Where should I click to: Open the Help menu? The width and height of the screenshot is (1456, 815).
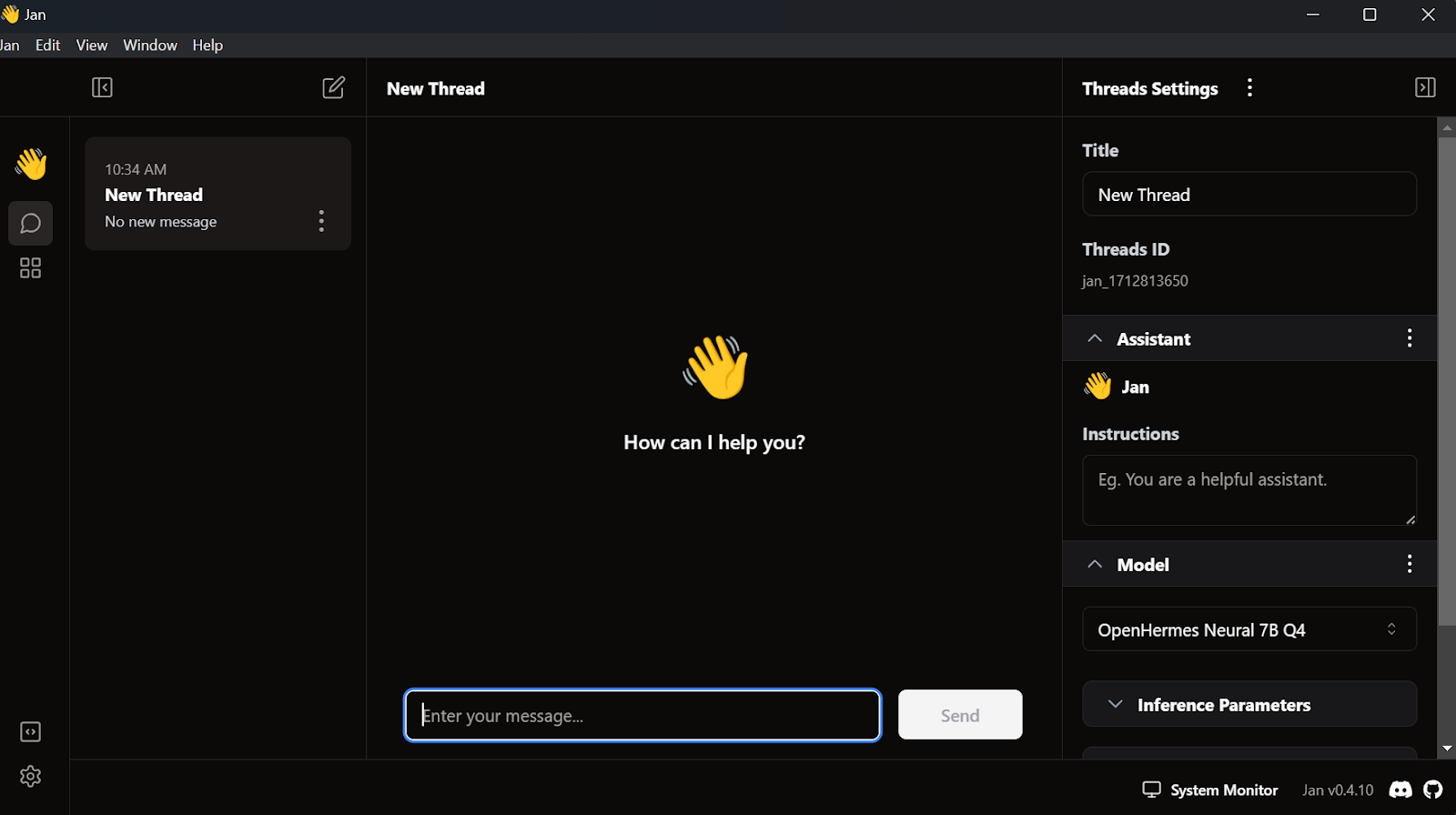coord(207,45)
